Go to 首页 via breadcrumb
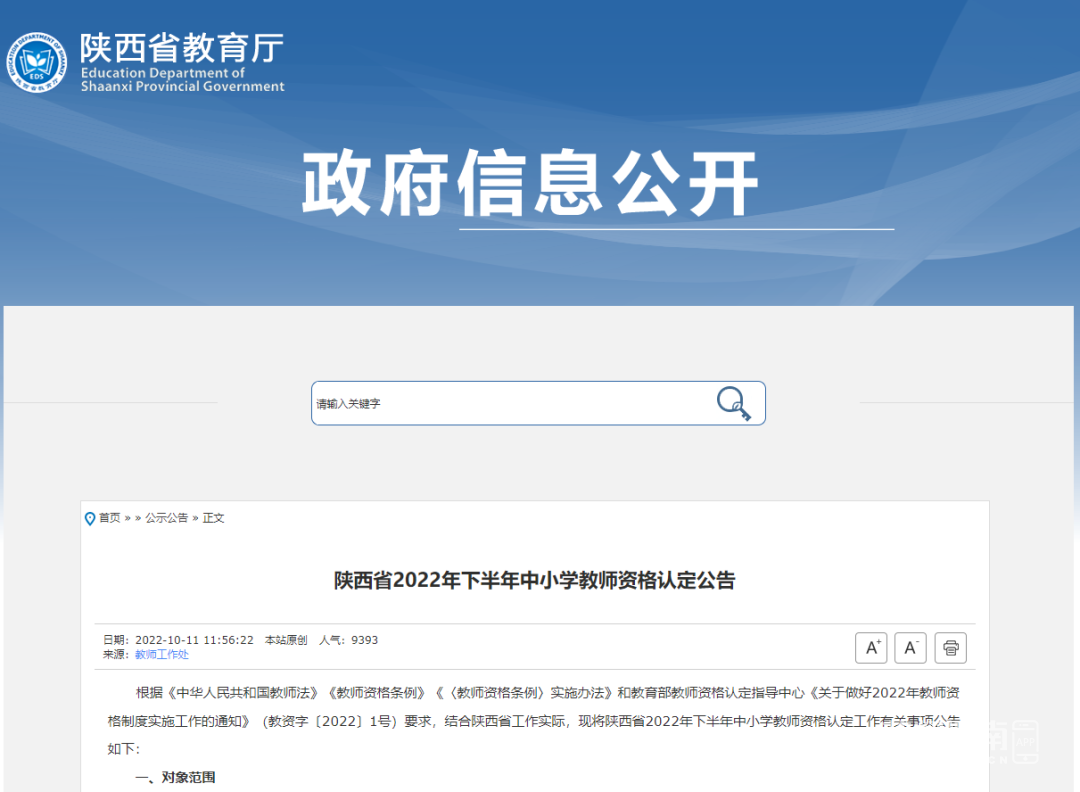Image resolution: width=1080 pixels, height=792 pixels. coord(109,518)
